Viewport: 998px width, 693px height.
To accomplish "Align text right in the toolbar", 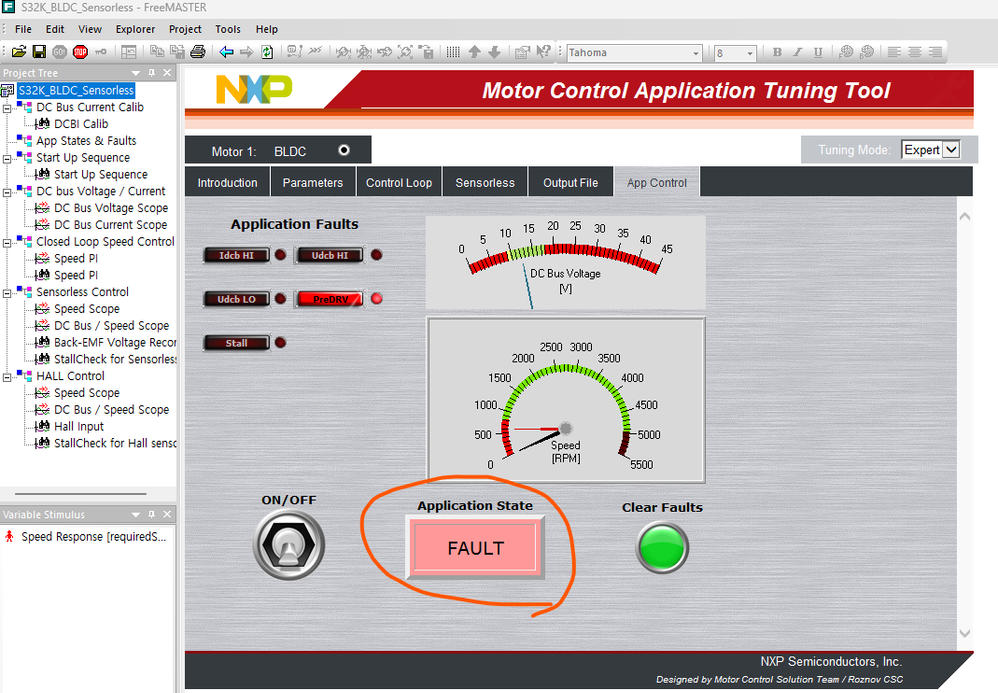I will [x=935, y=52].
